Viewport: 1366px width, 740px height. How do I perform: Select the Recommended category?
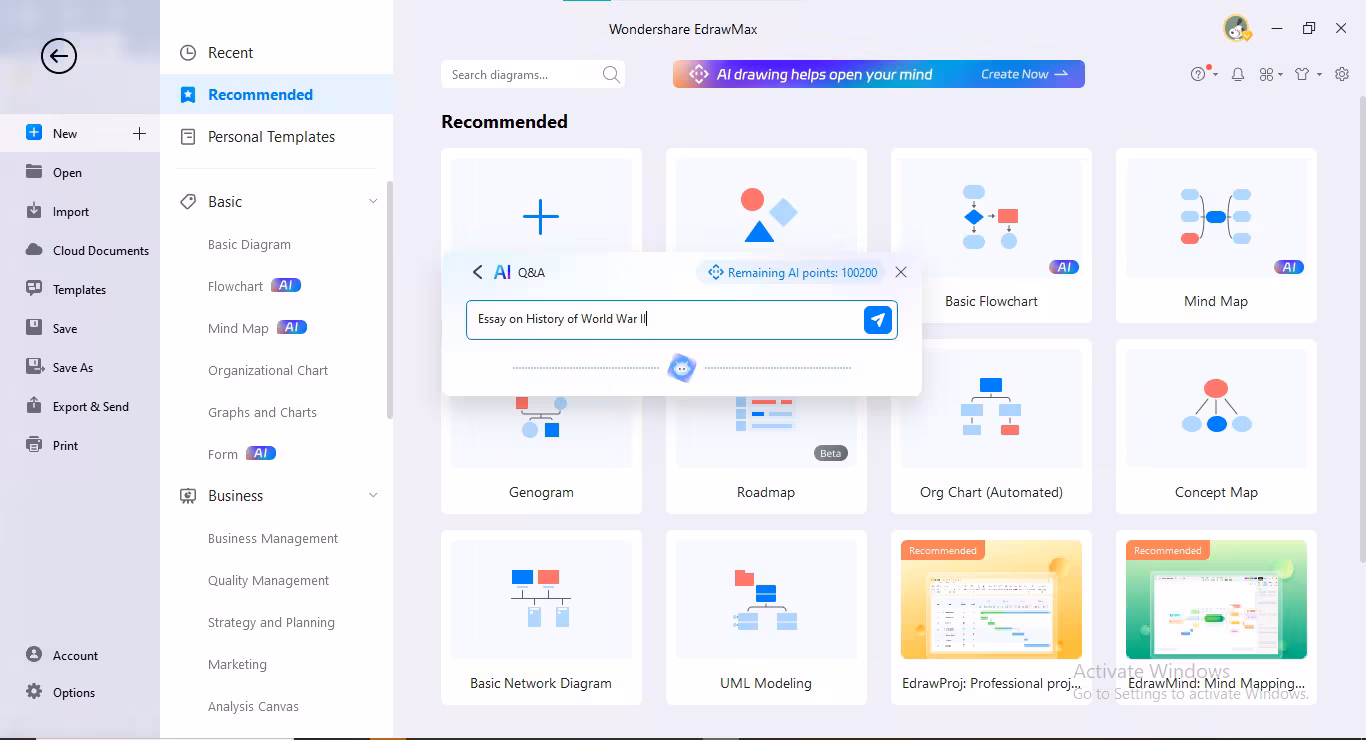click(x=276, y=95)
